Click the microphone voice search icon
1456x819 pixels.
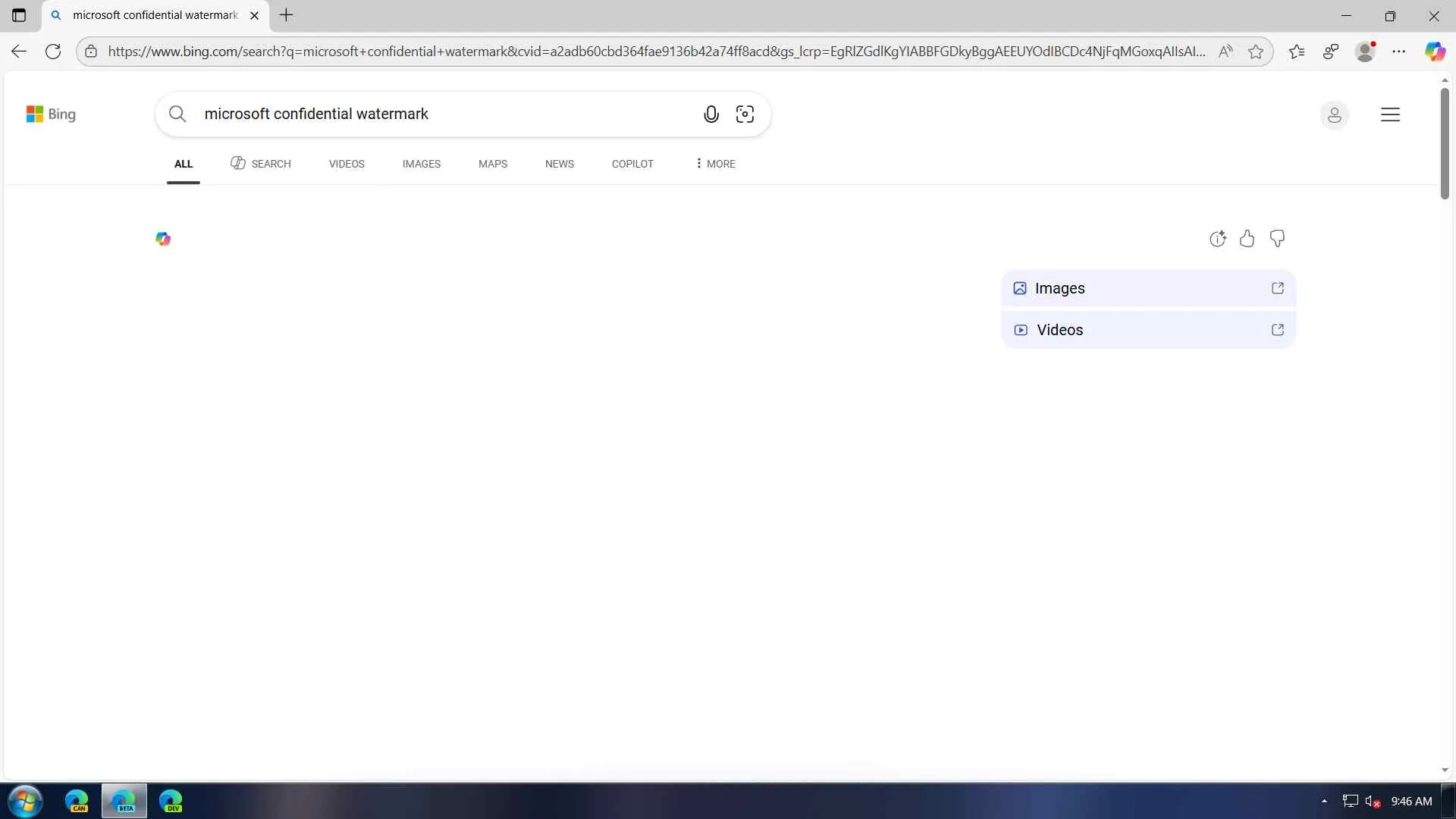(711, 114)
